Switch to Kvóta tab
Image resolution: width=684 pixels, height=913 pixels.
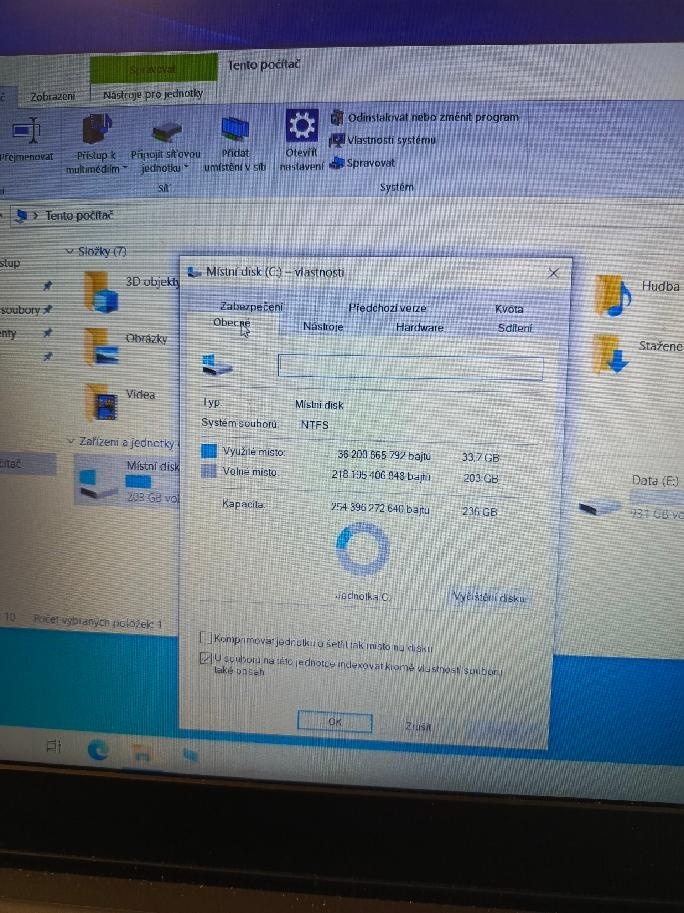[509, 309]
